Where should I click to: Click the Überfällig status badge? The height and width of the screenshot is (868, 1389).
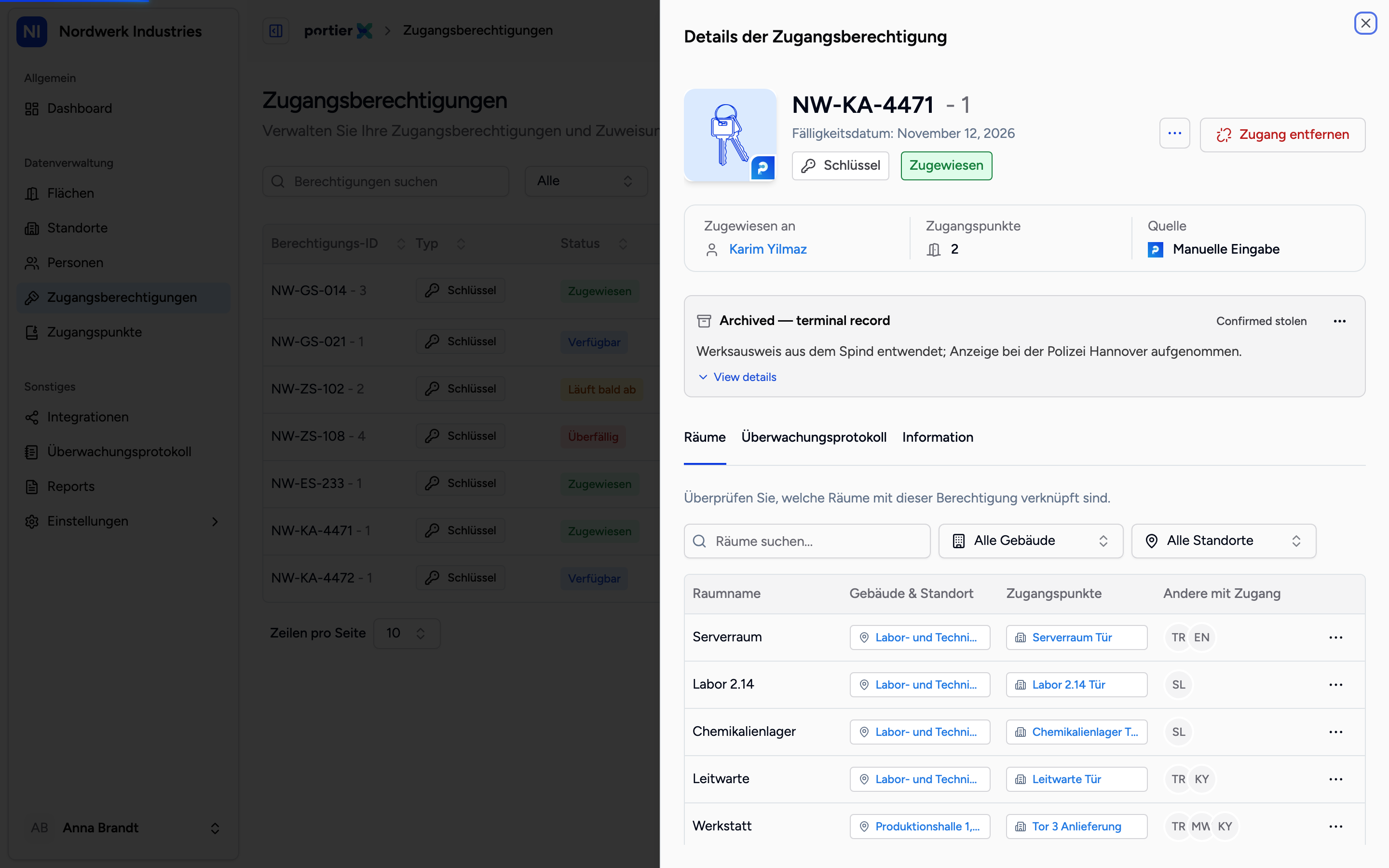pos(593,437)
